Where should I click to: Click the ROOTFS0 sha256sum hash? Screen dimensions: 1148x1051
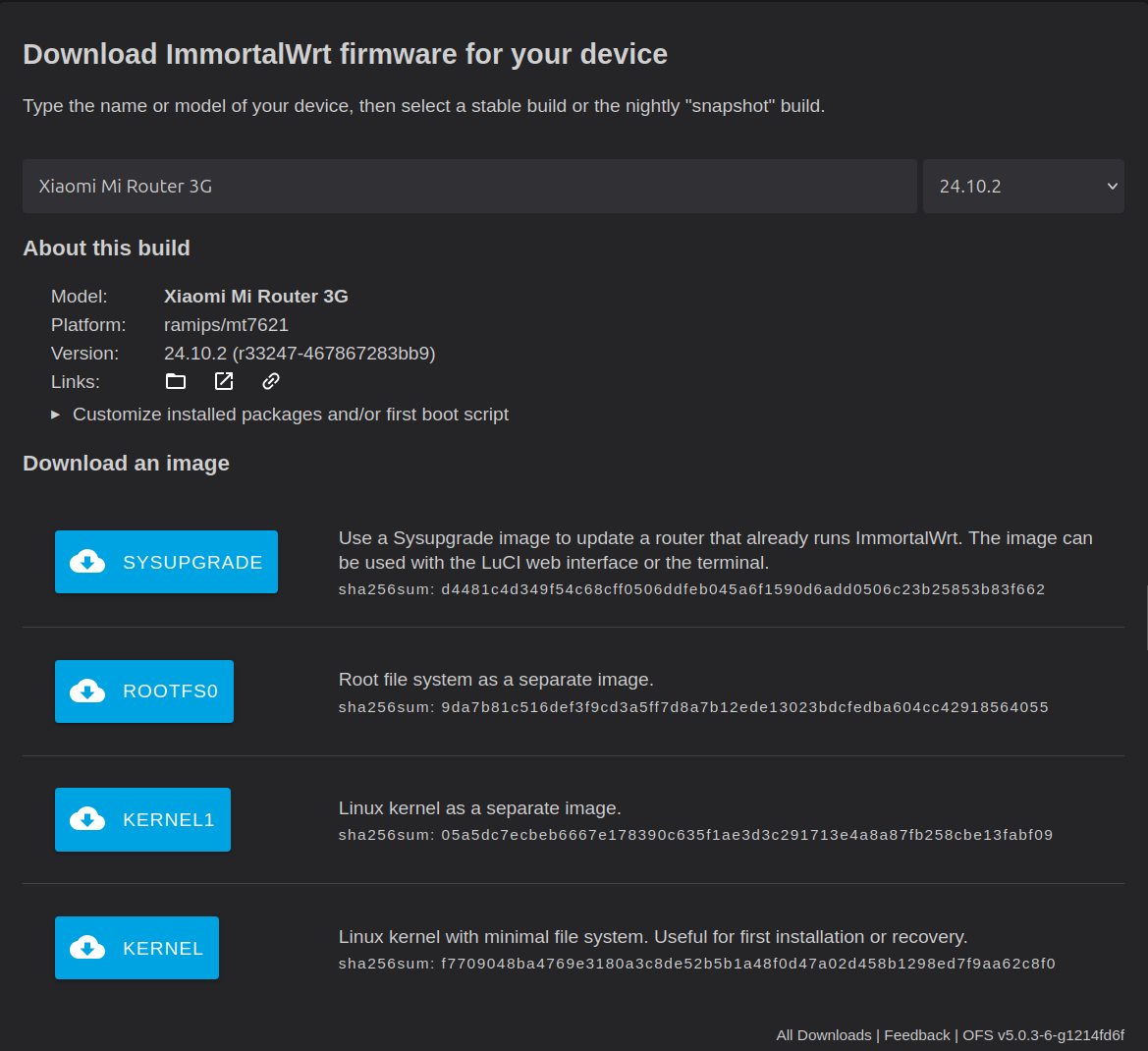click(x=744, y=707)
